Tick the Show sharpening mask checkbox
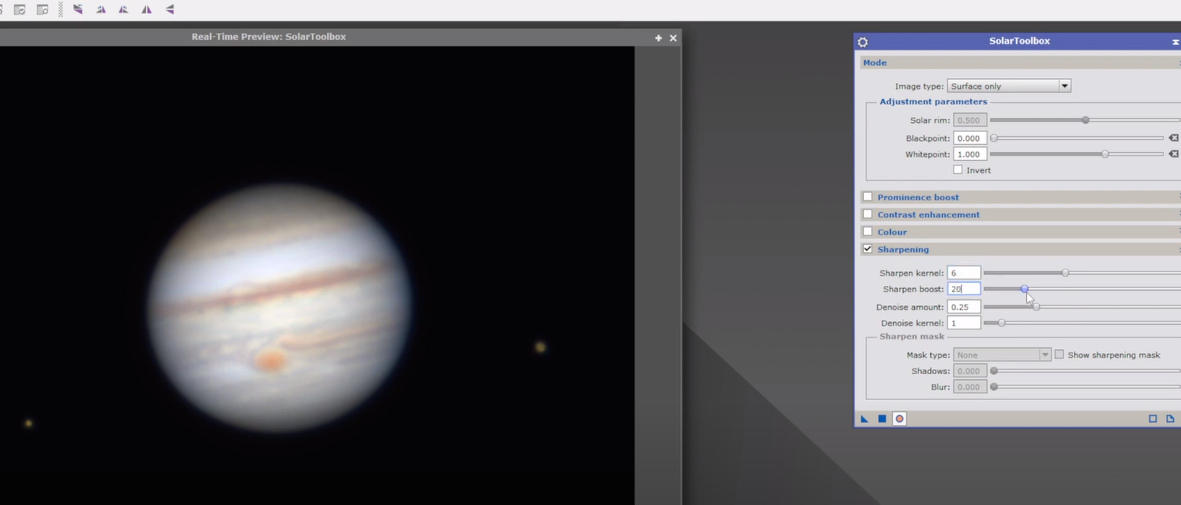 tap(1059, 354)
